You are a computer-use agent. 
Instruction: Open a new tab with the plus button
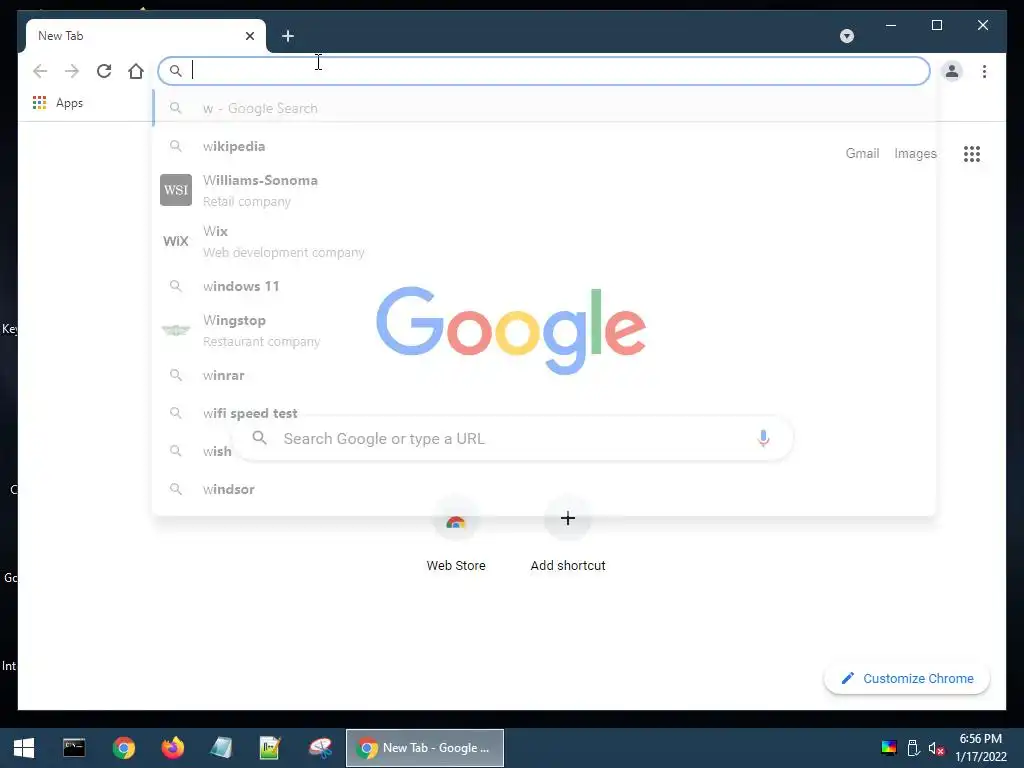pyautogui.click(x=288, y=36)
